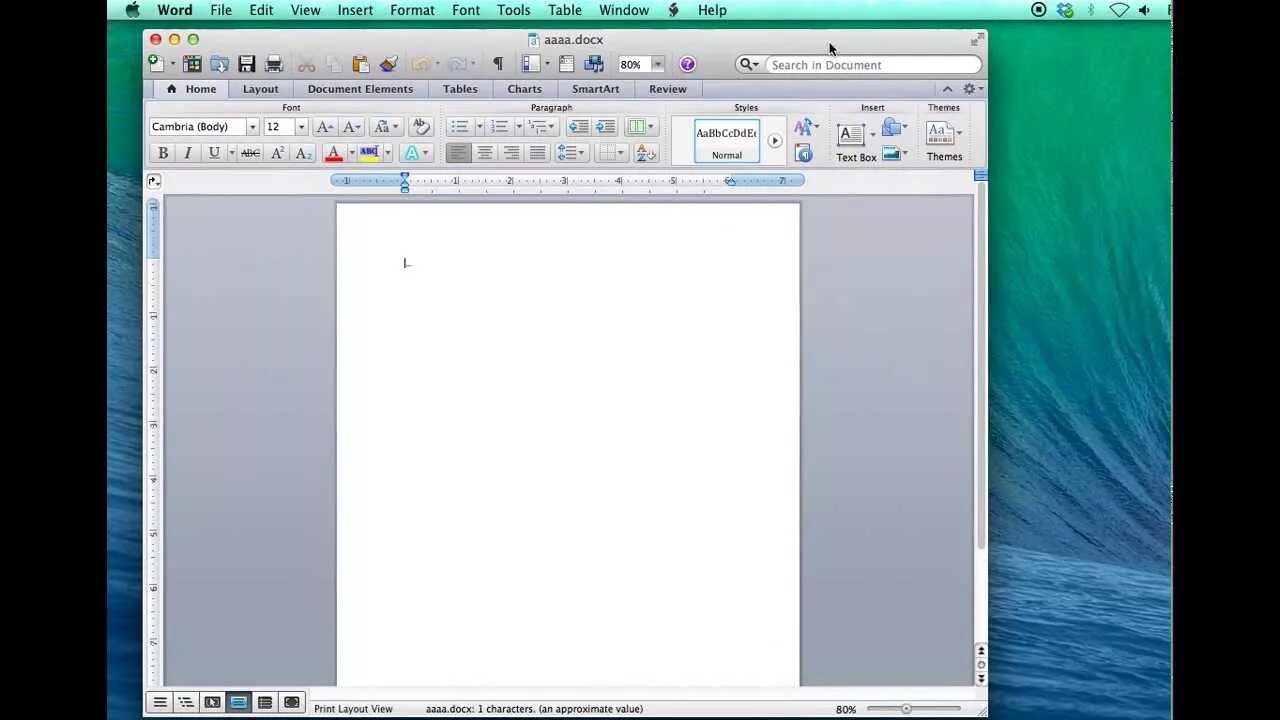1280x720 pixels.
Task: Open the borders dropdown
Action: [611, 153]
